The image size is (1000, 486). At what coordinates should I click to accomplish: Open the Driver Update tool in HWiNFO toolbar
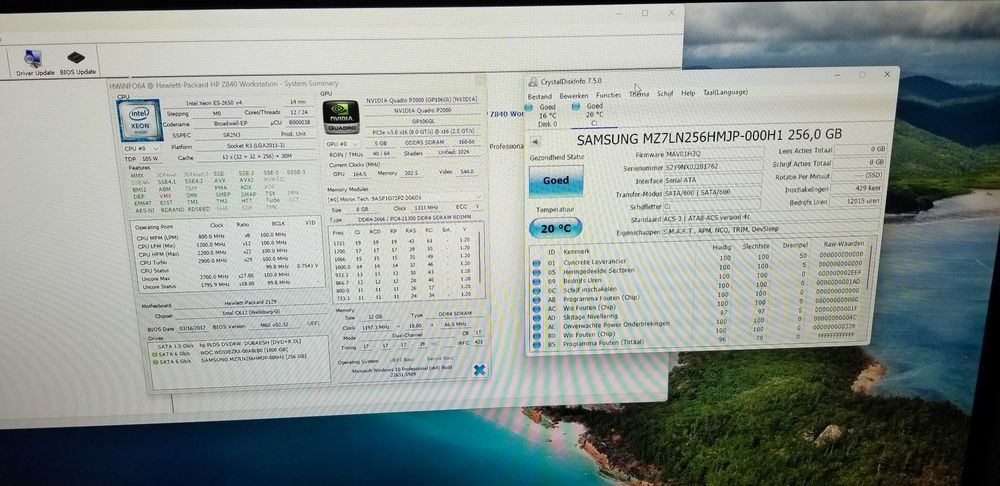coord(34,63)
